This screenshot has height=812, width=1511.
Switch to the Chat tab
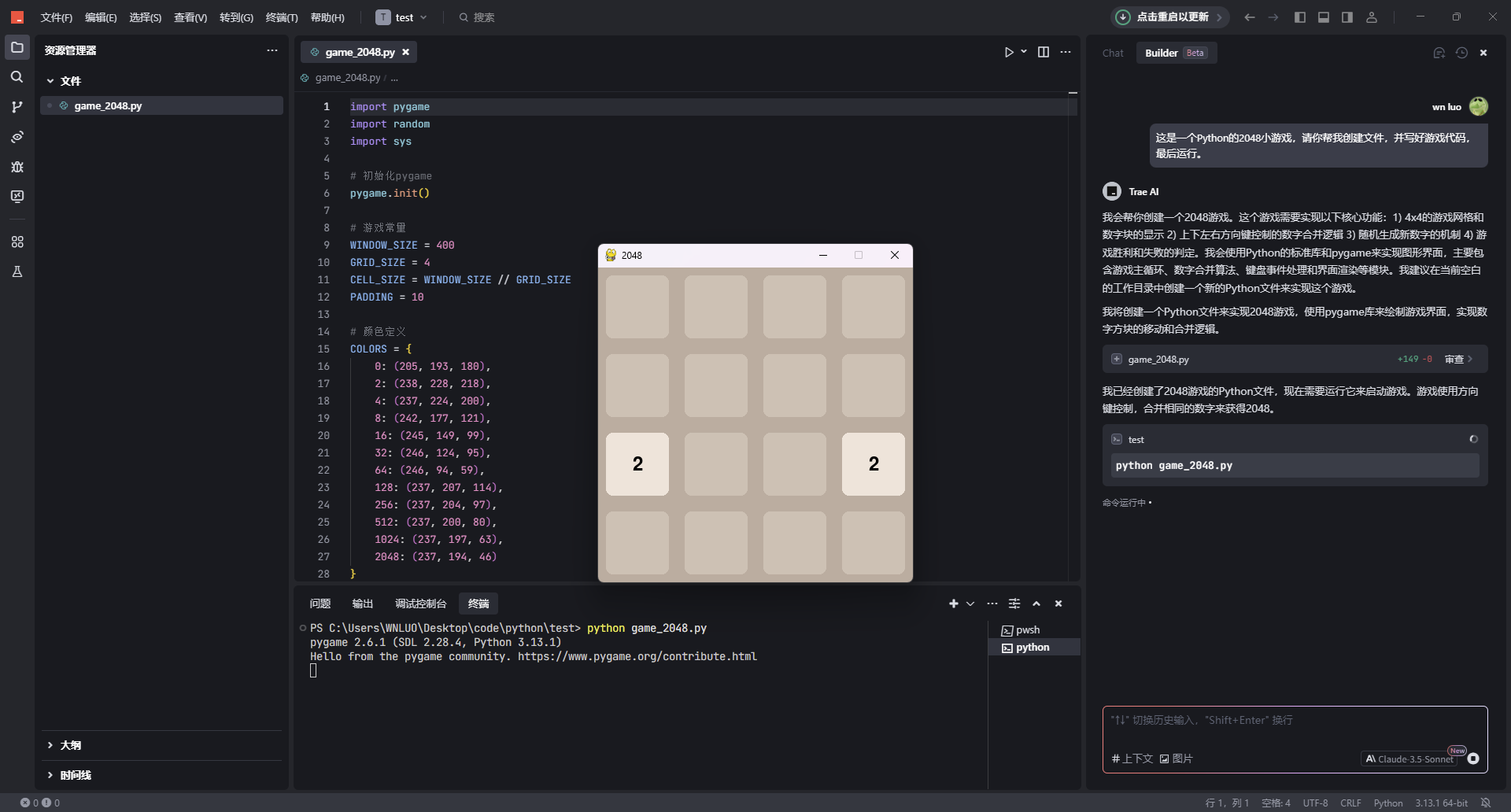(x=1113, y=53)
